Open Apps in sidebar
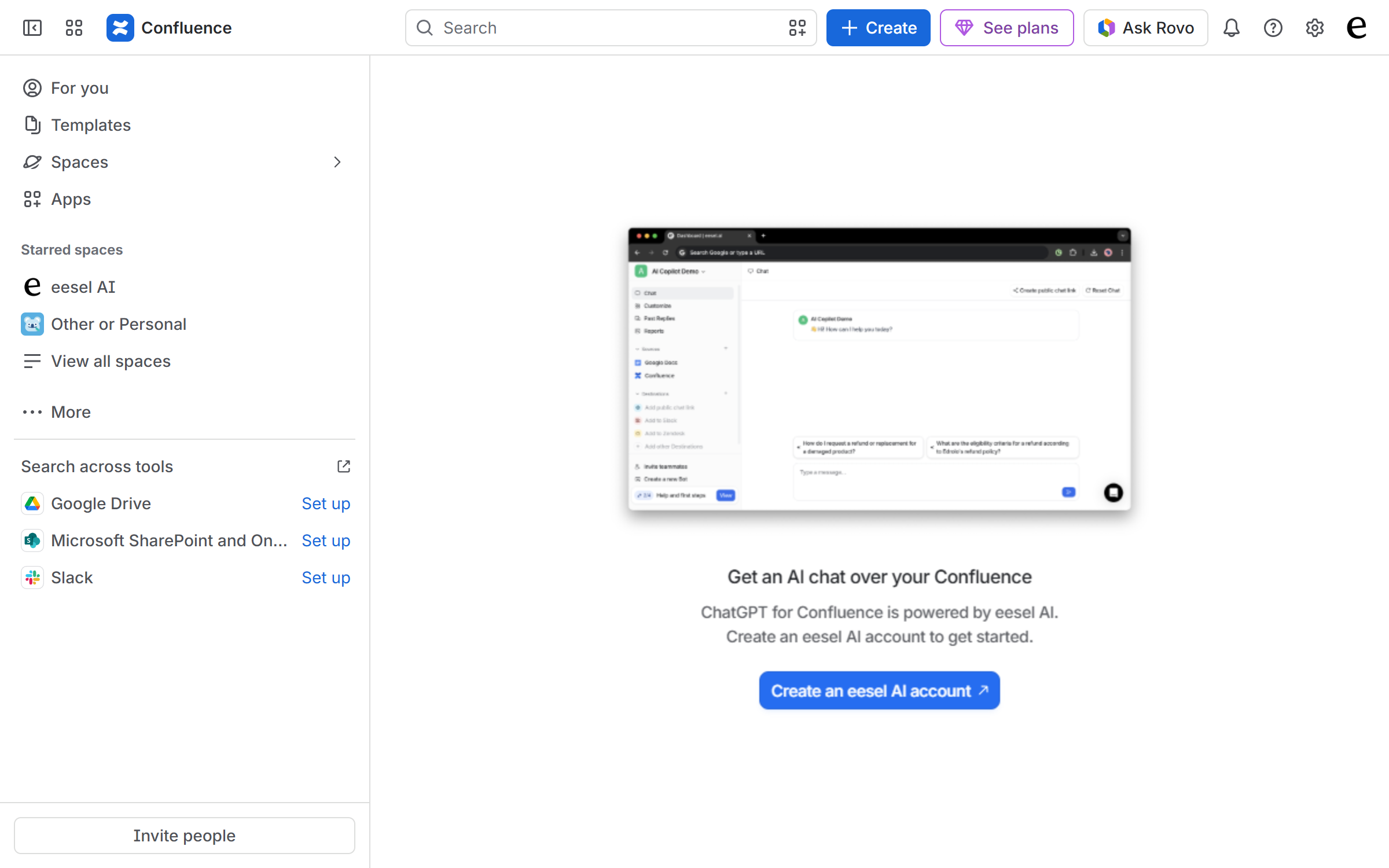This screenshot has height=868, width=1389. coord(185,199)
